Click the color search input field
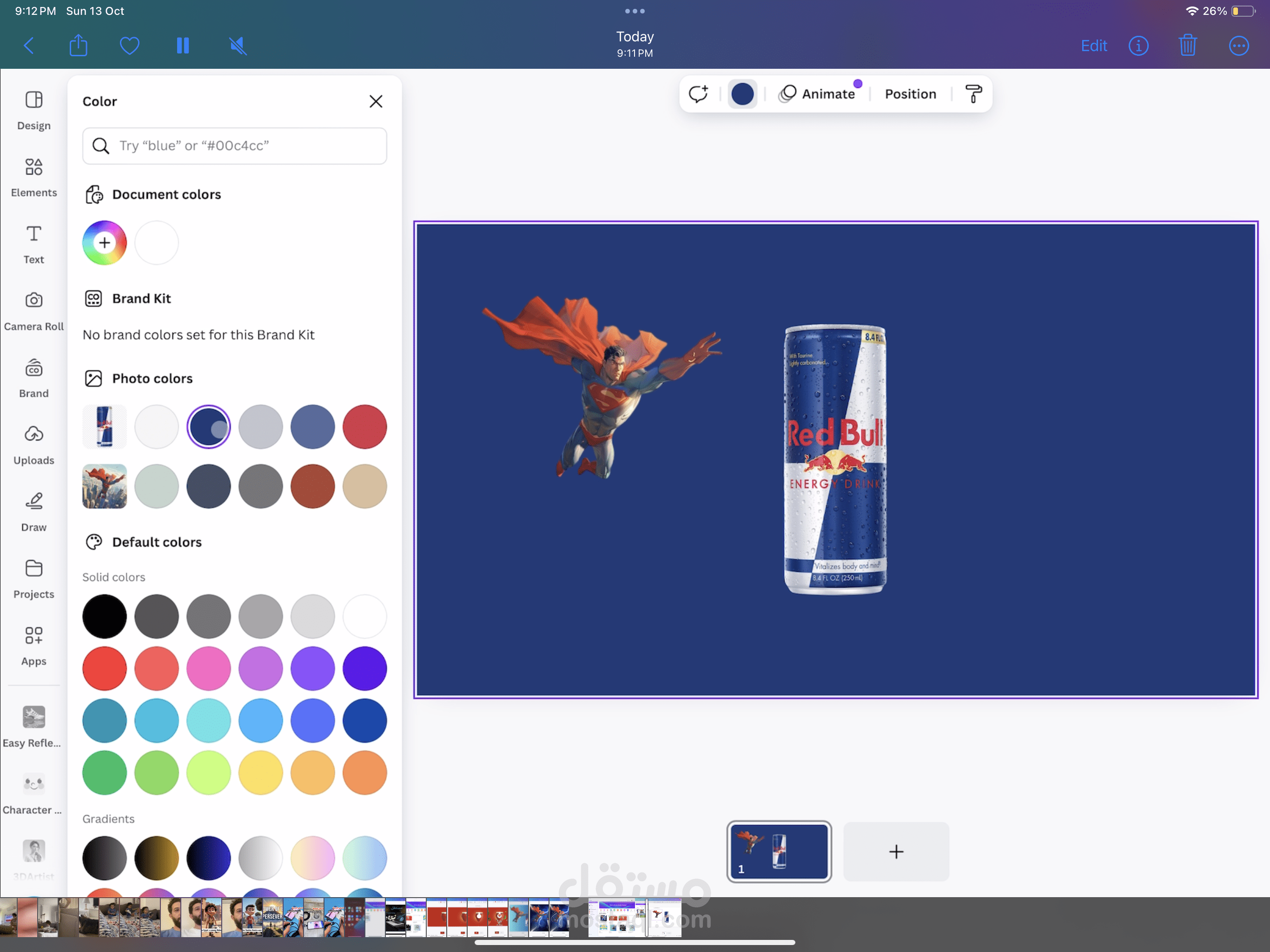This screenshot has width=1270, height=952. click(x=235, y=146)
